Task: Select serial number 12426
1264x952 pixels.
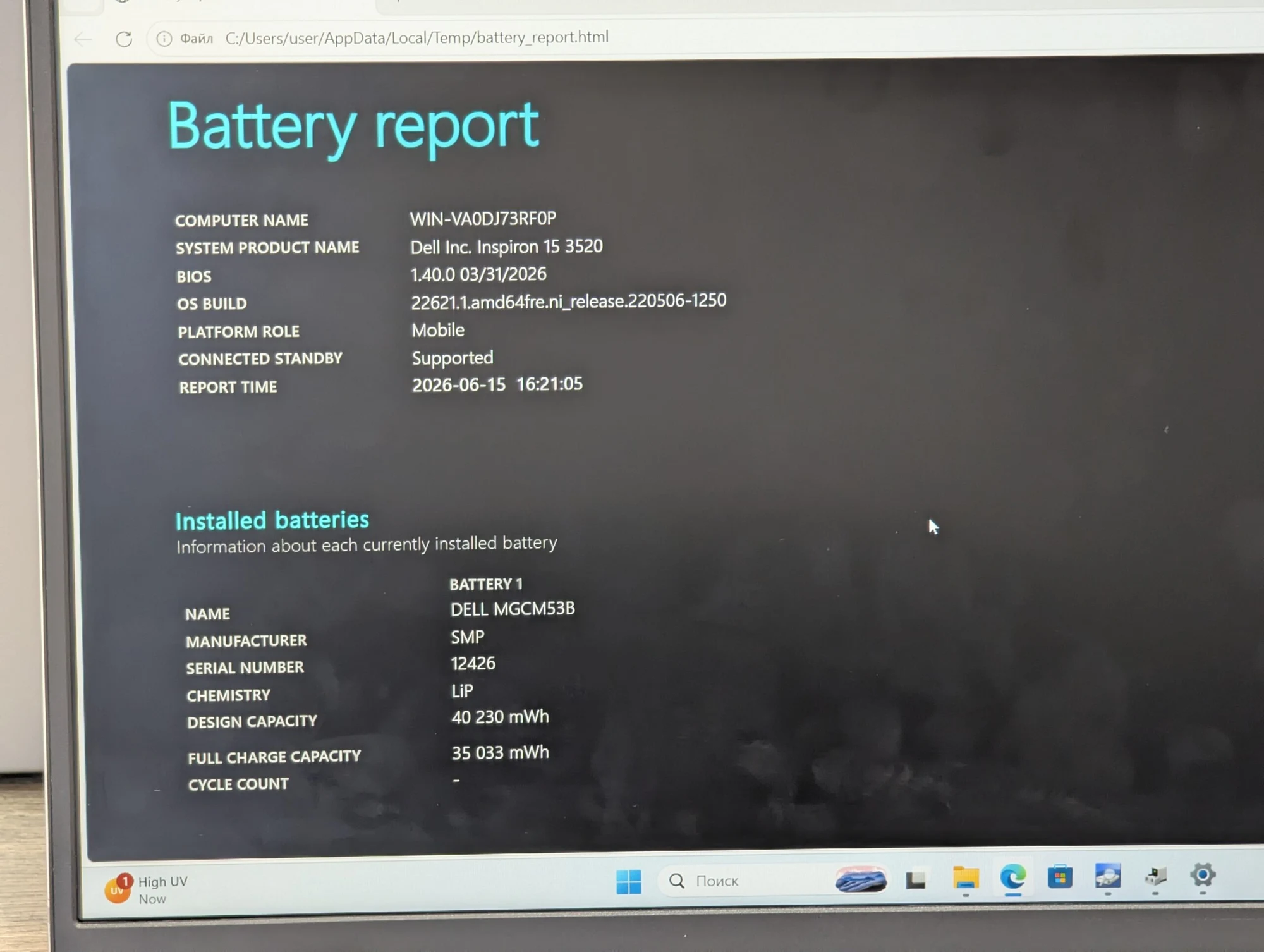Action: coord(473,663)
